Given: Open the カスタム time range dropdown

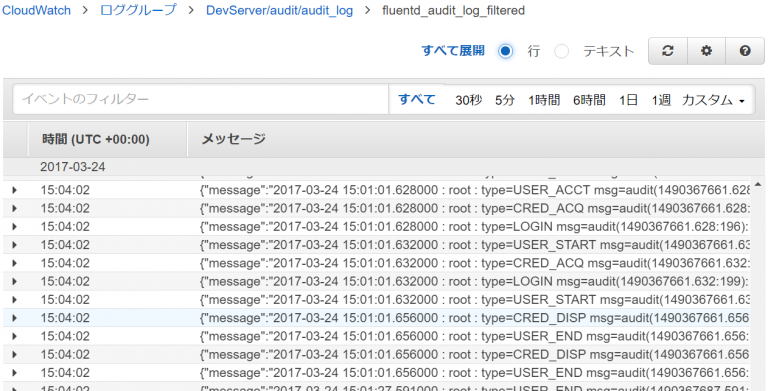Looking at the screenshot, I should pos(713,100).
